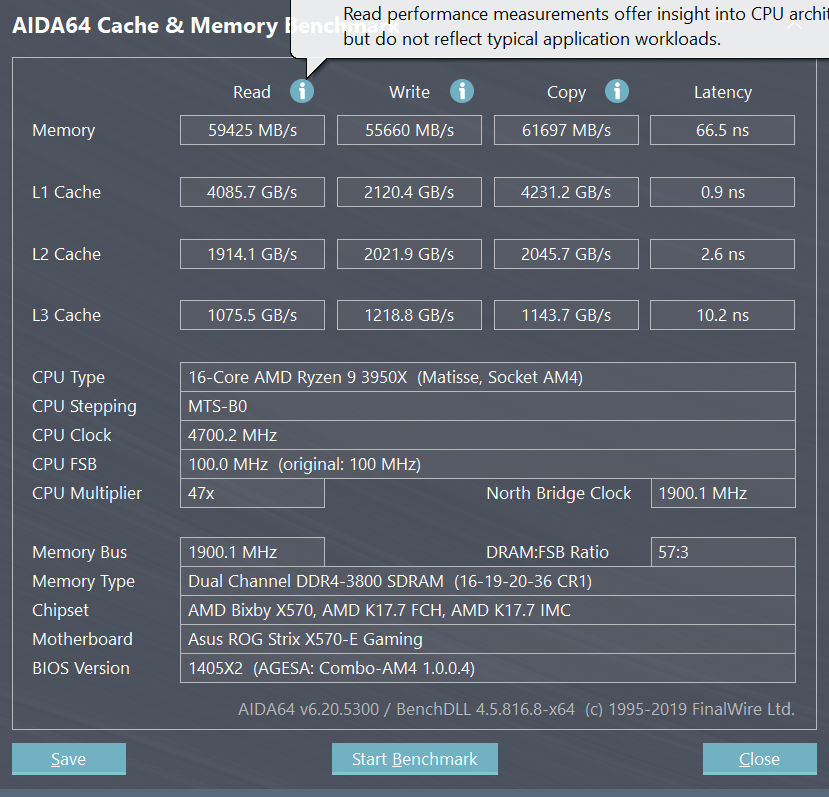Click the CPU Type label
Image resolution: width=829 pixels, height=797 pixels.
click(x=68, y=378)
